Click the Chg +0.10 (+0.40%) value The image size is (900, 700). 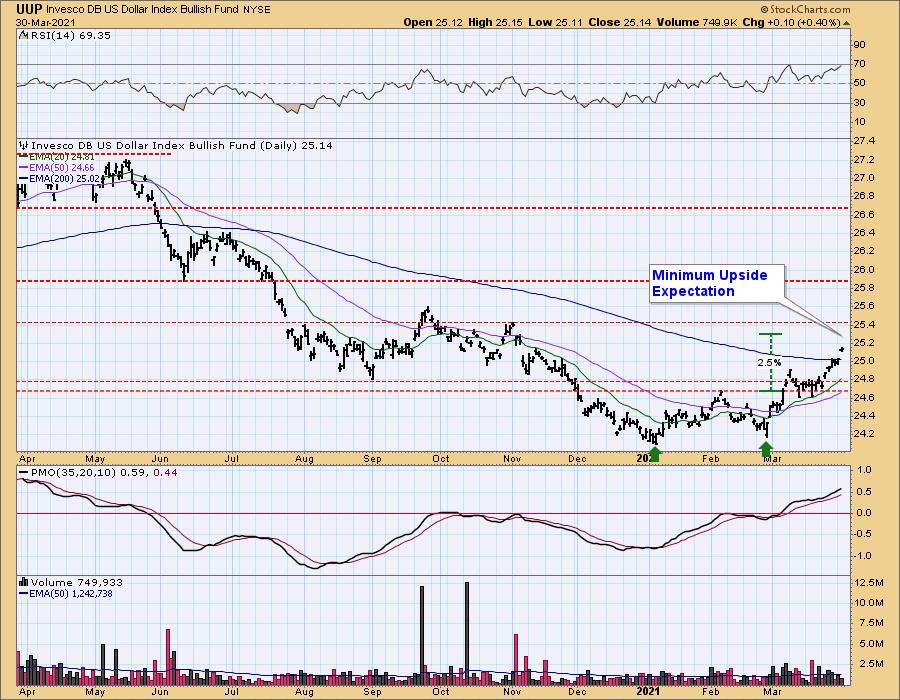point(792,22)
